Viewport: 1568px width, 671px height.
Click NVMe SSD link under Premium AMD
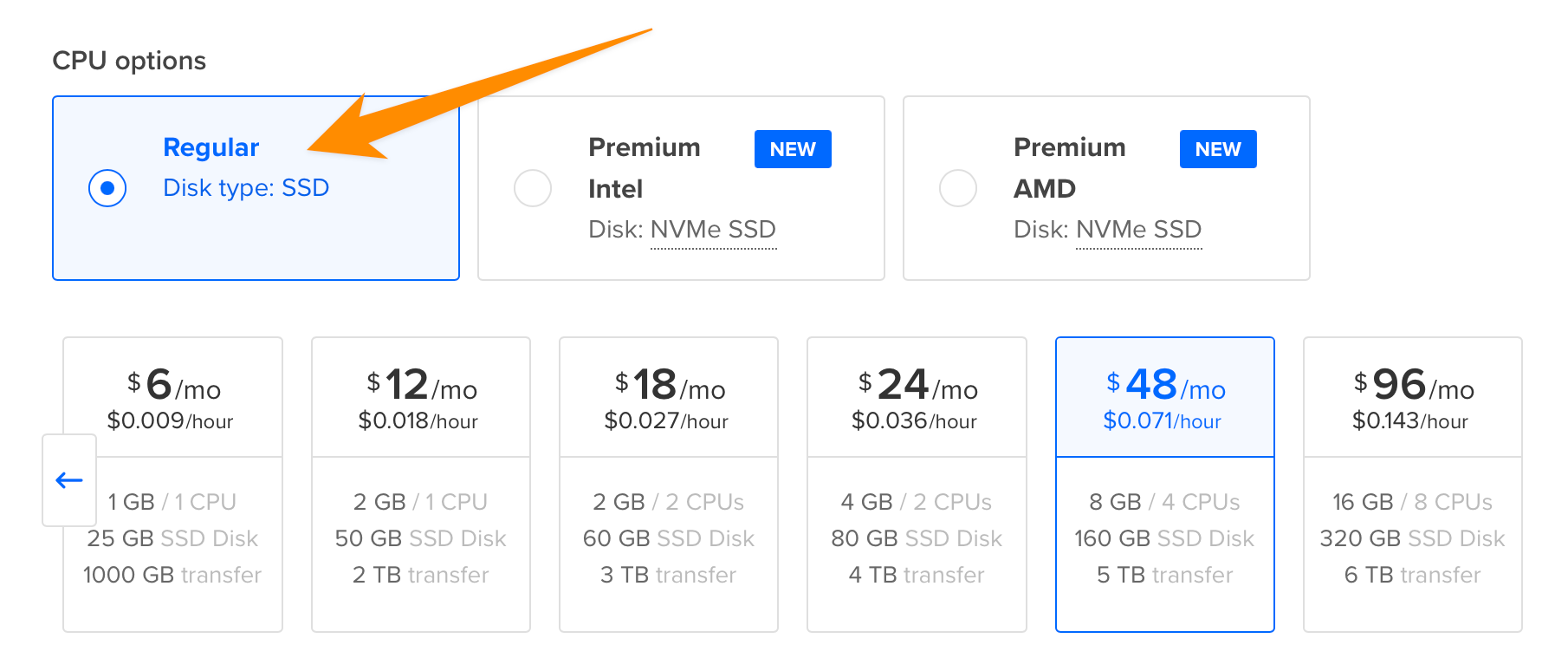1138,230
